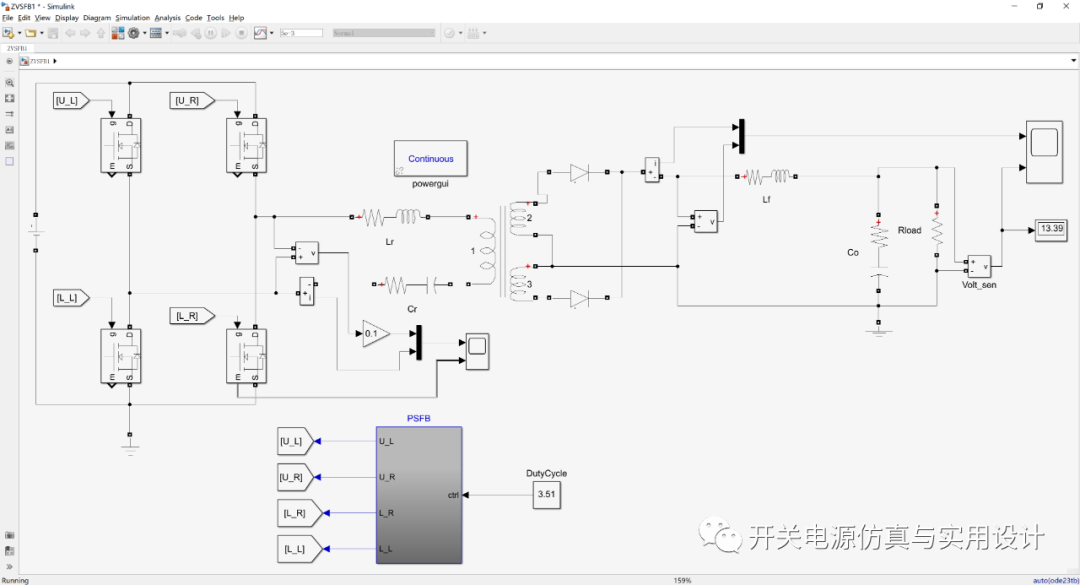
Task: Click the Save model icon
Action: pyautogui.click(x=52, y=32)
